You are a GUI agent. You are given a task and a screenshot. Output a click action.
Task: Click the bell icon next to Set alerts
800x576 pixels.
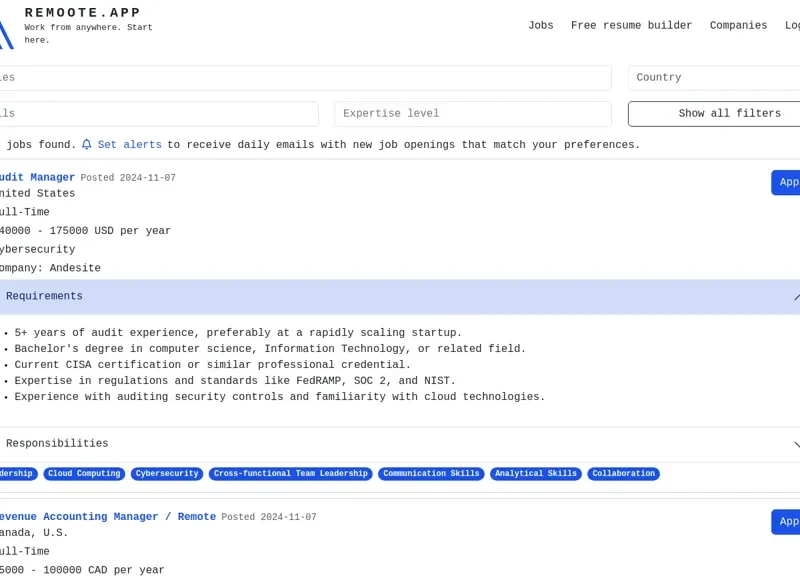click(x=88, y=144)
